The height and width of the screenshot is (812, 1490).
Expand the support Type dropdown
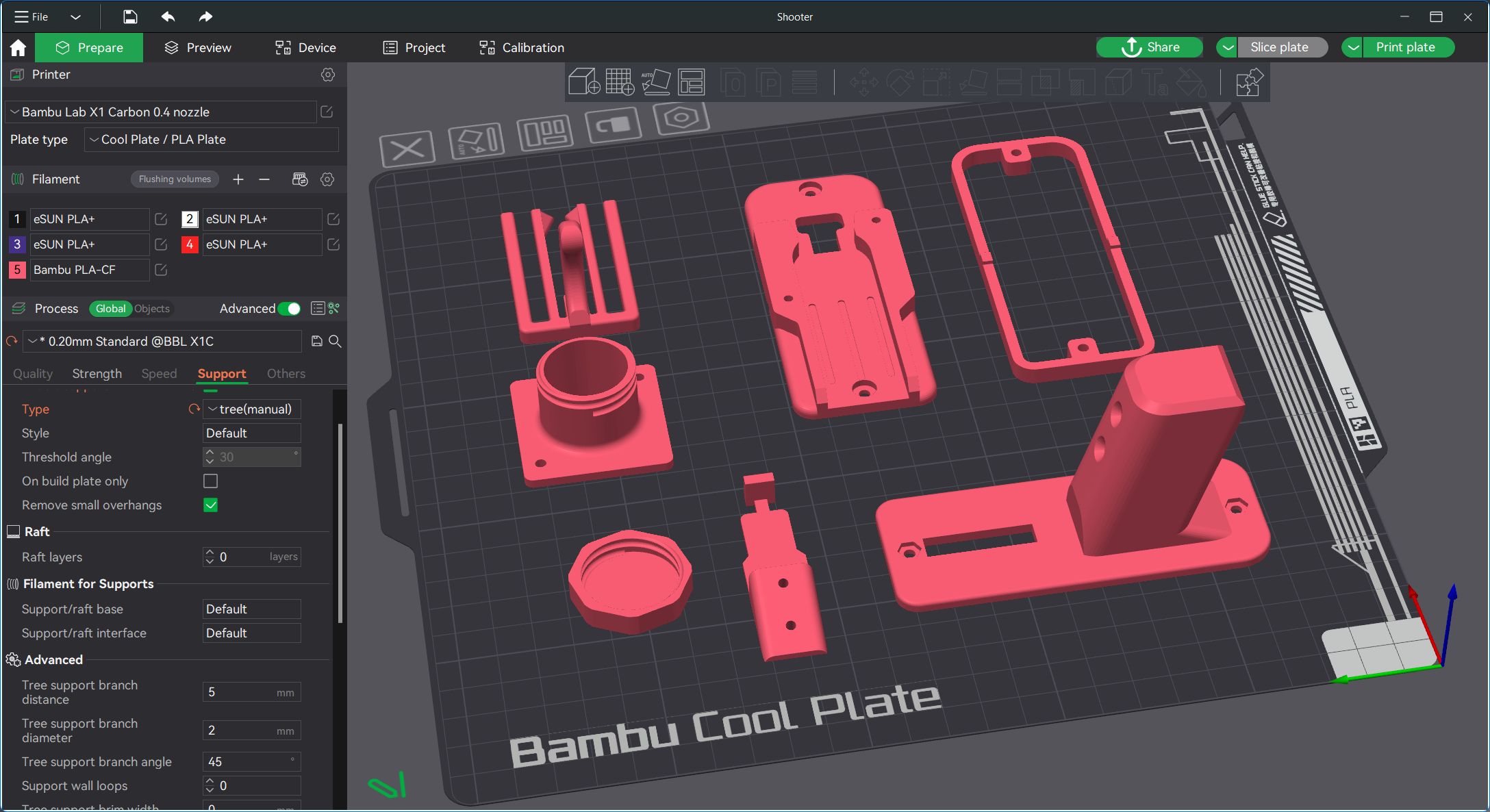[251, 409]
